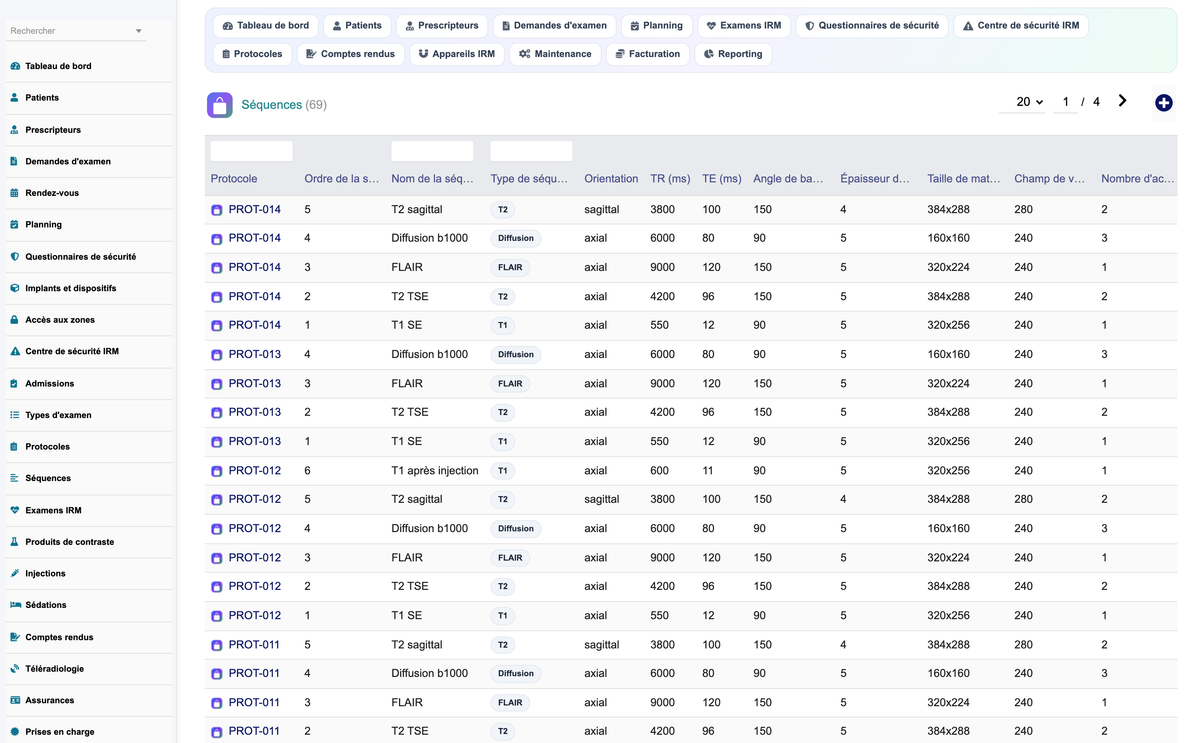Go to next page arrow
This screenshot has width=1200, height=743.
(1123, 101)
